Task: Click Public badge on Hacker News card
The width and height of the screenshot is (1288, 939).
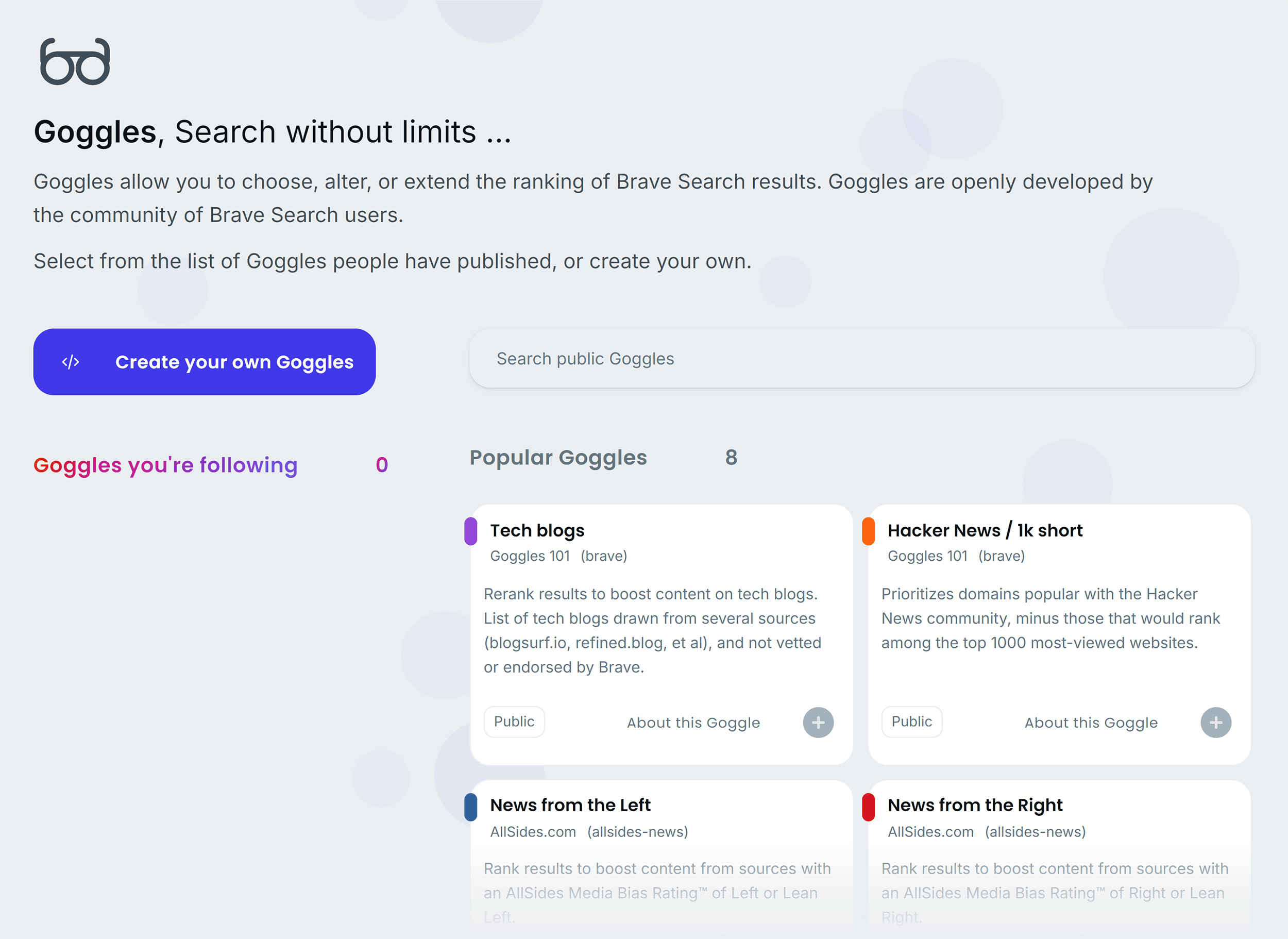Action: click(911, 722)
